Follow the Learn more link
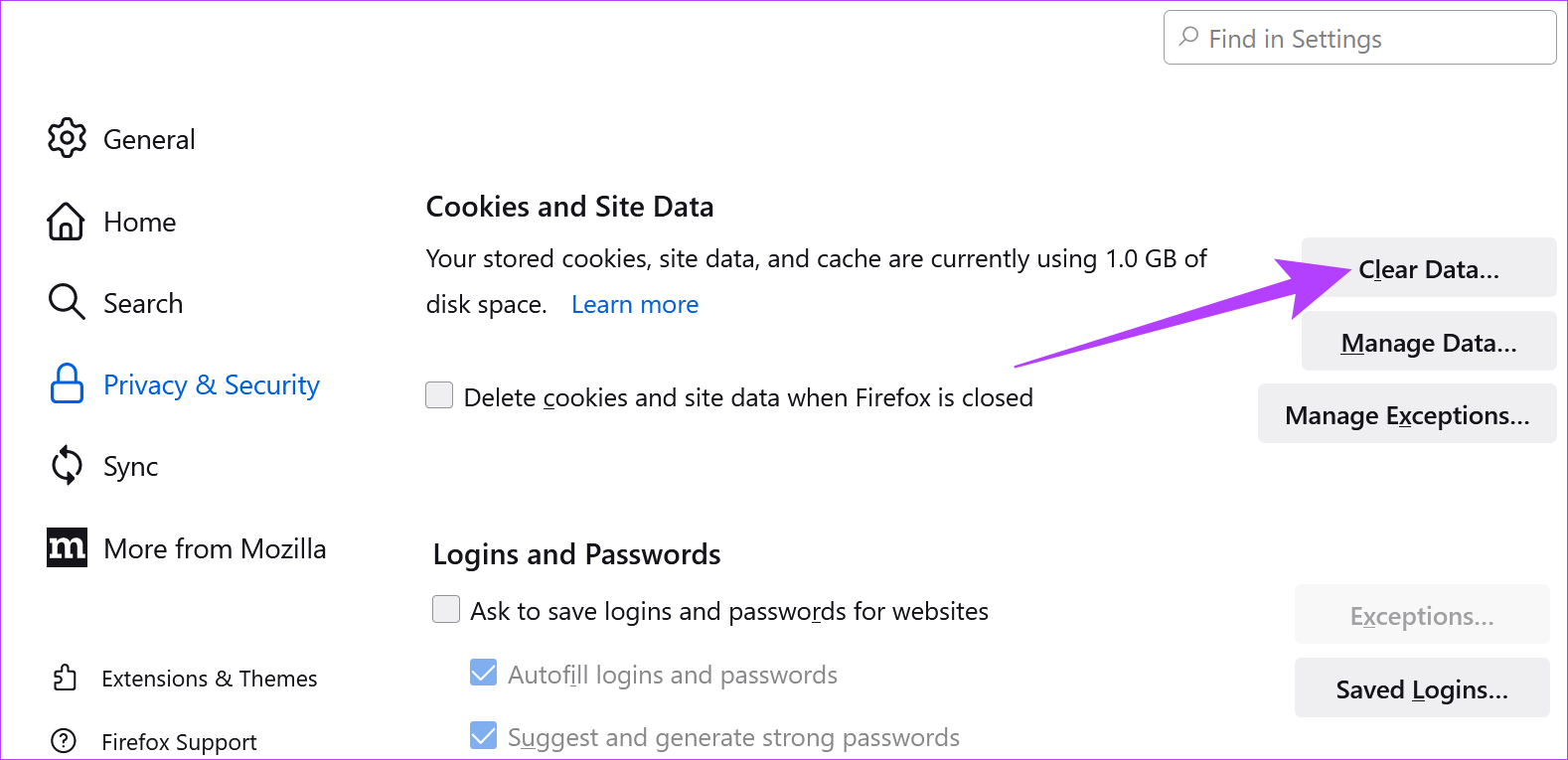Viewport: 1568px width, 760px height. pyautogui.click(x=635, y=305)
